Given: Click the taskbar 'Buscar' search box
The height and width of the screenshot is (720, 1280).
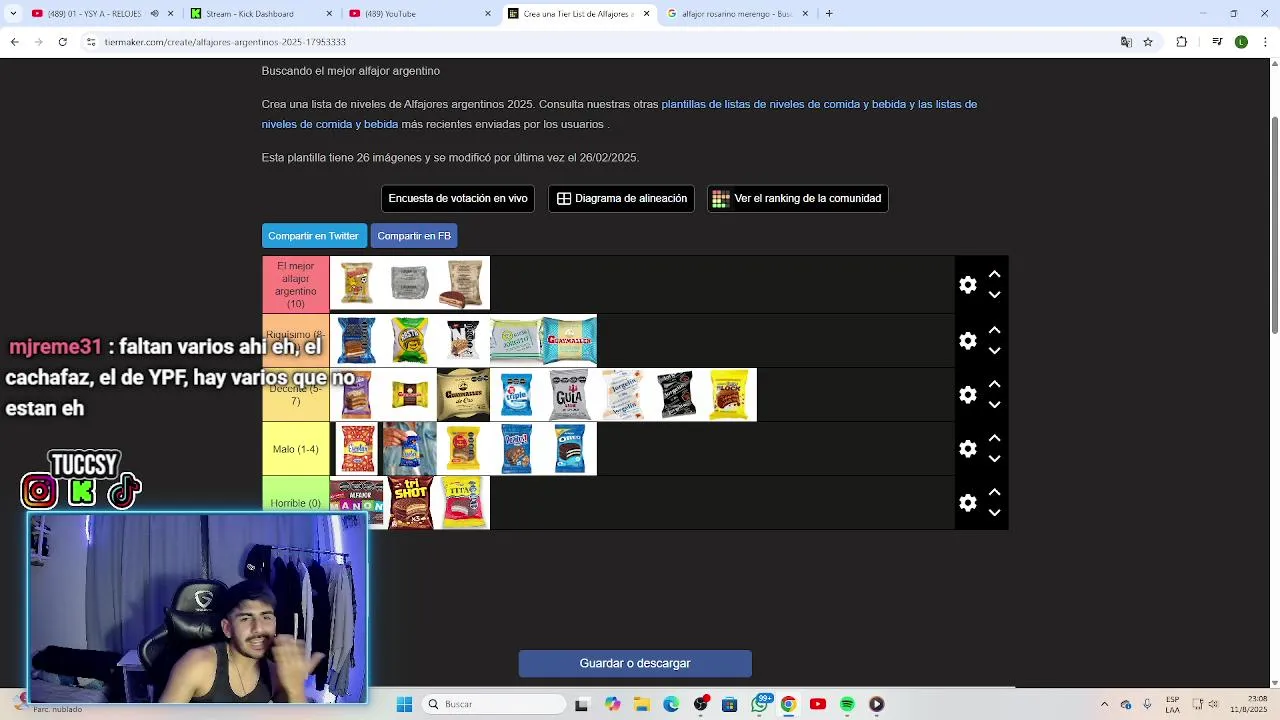Looking at the screenshot, I should 494,704.
